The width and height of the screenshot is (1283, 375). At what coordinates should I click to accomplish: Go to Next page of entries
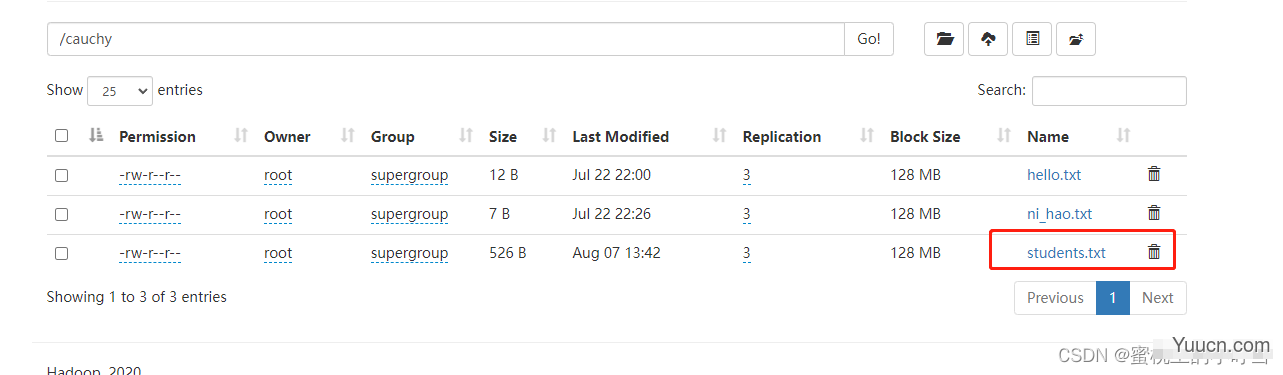point(1158,298)
